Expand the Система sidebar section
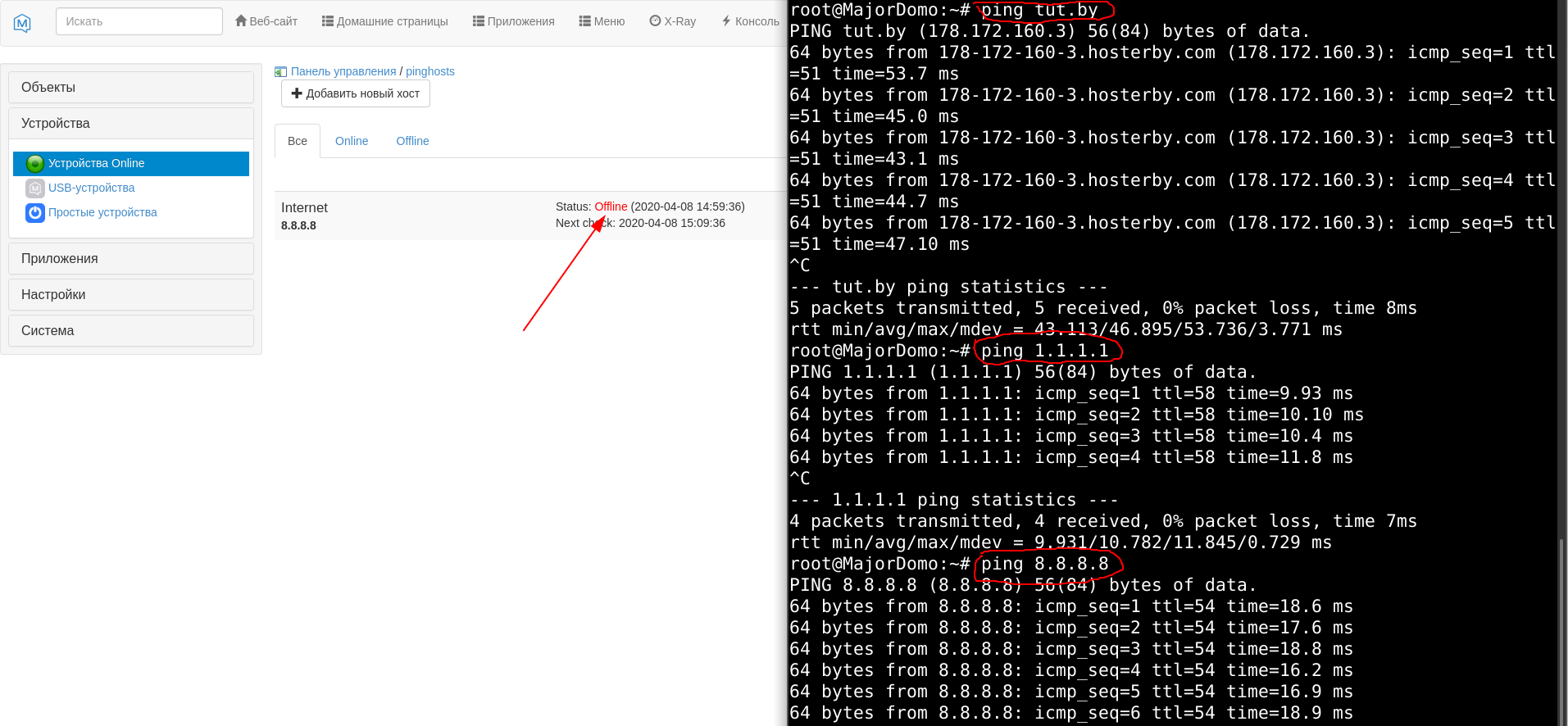 tap(131, 331)
